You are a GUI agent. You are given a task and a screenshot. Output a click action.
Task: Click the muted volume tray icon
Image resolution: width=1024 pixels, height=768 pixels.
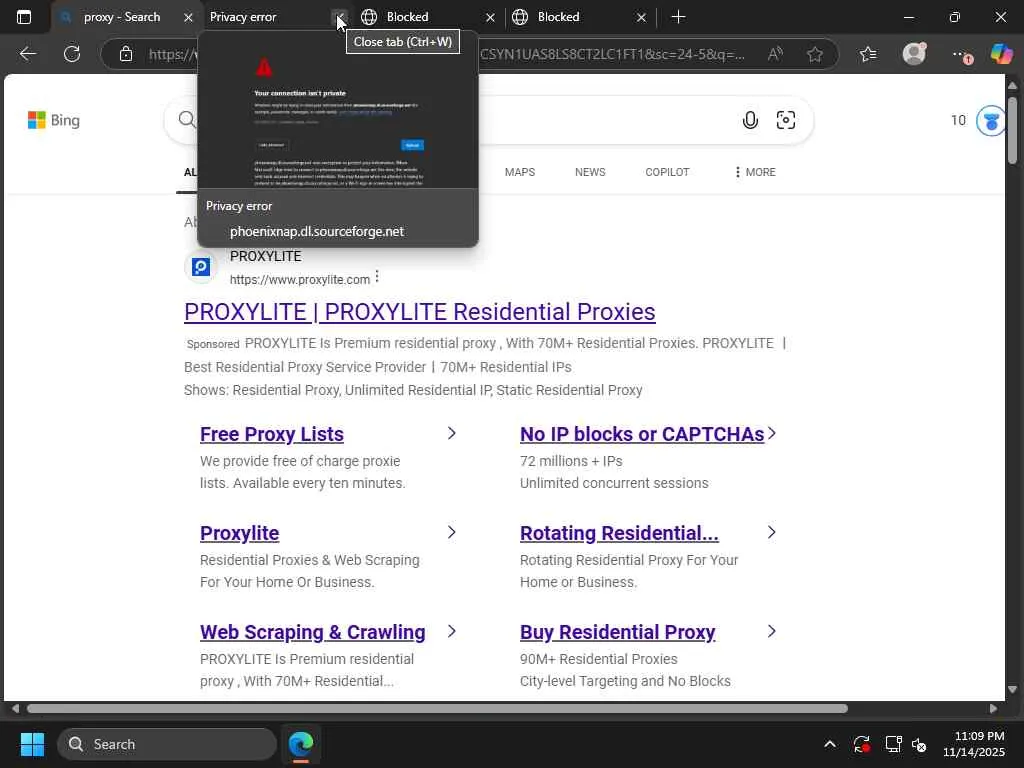919,744
